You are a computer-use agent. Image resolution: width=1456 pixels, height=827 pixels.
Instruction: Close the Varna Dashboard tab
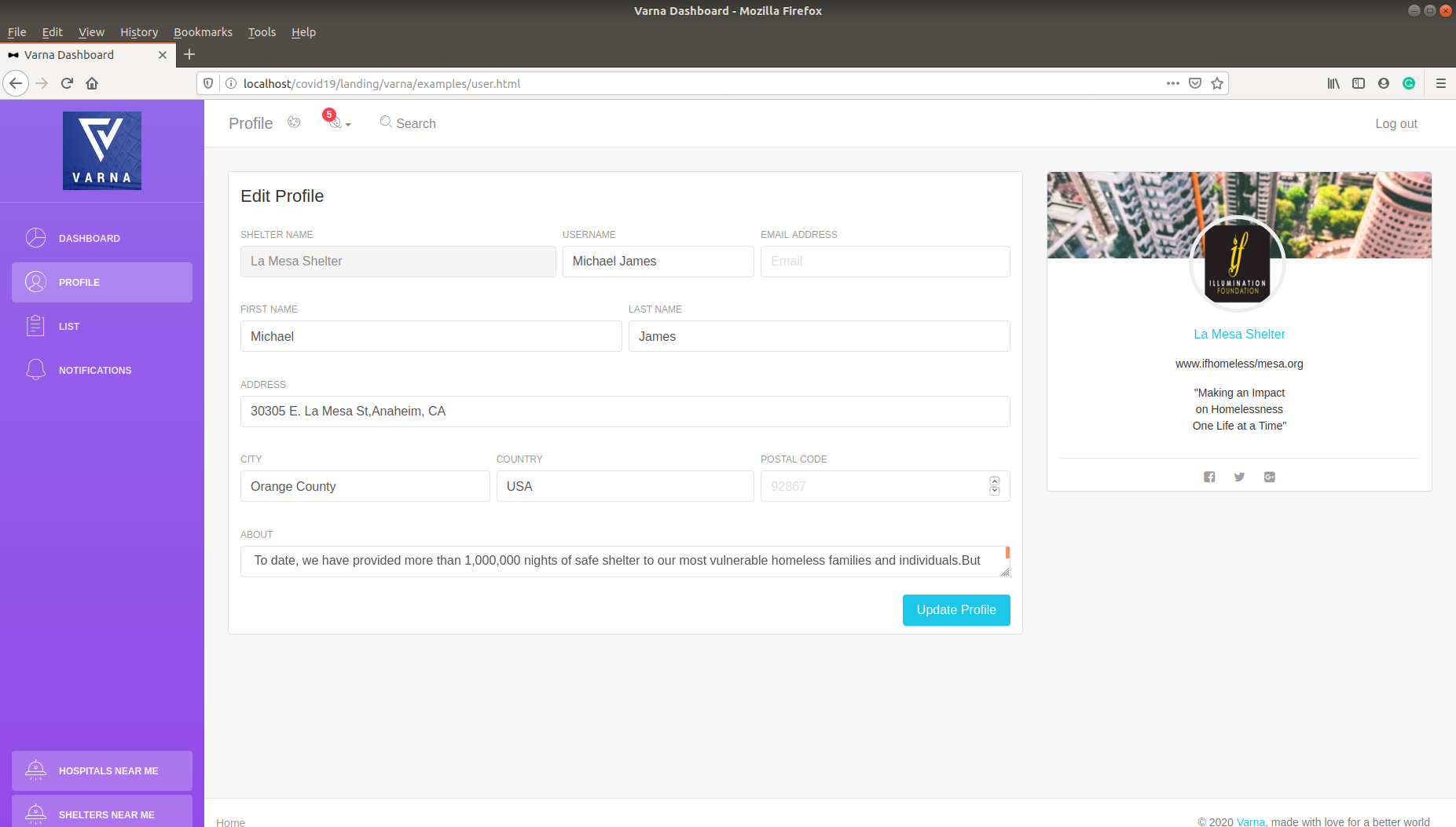pos(163,55)
